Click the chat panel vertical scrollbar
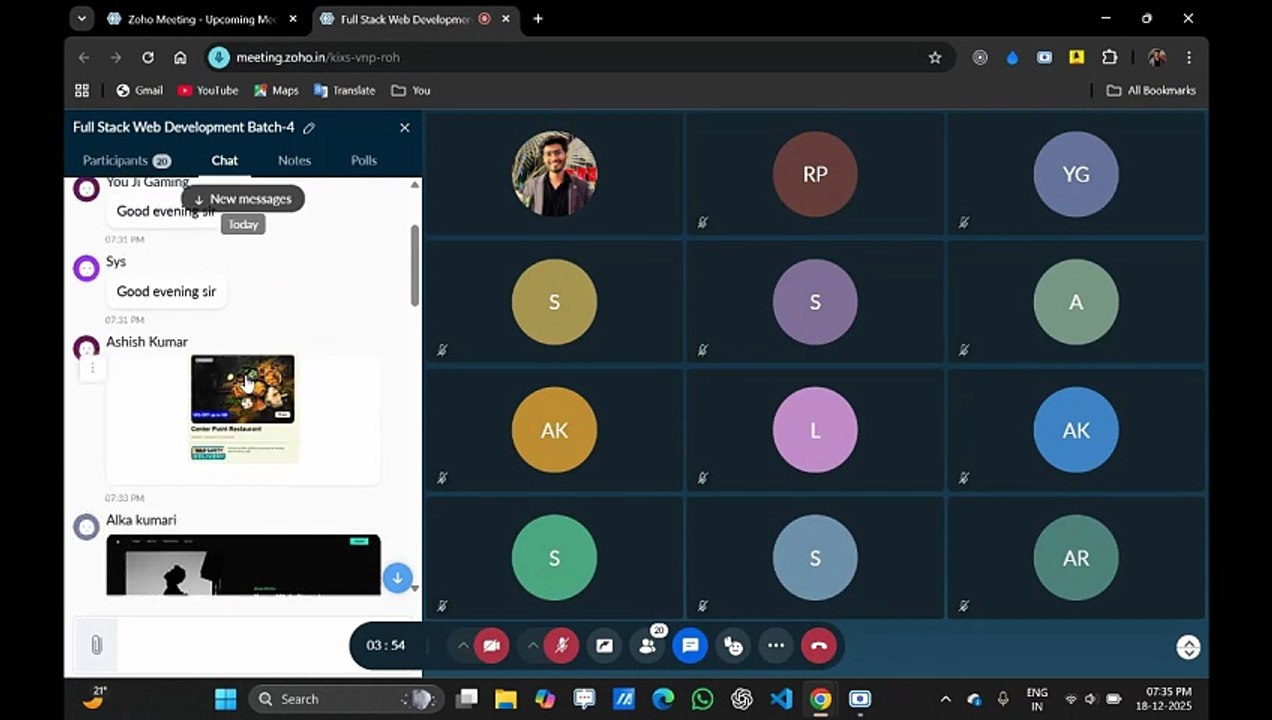This screenshot has width=1272, height=720. [x=415, y=265]
